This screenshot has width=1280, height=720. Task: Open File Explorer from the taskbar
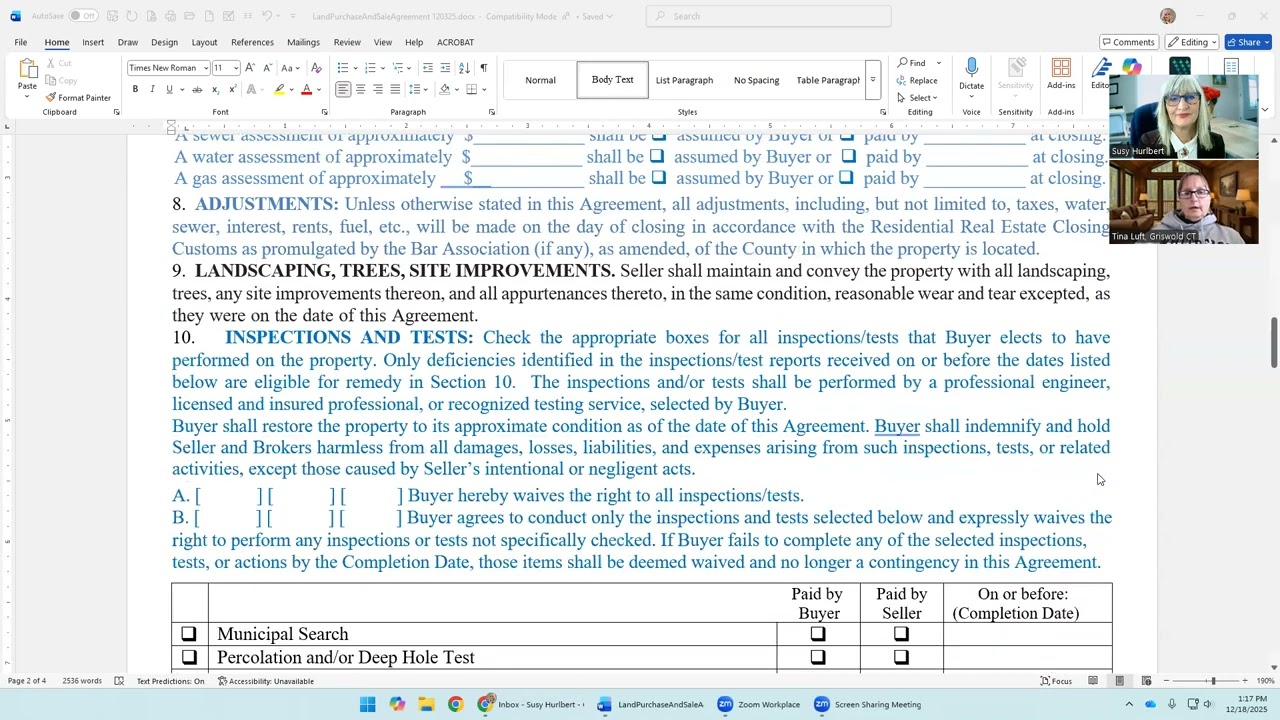[426, 704]
